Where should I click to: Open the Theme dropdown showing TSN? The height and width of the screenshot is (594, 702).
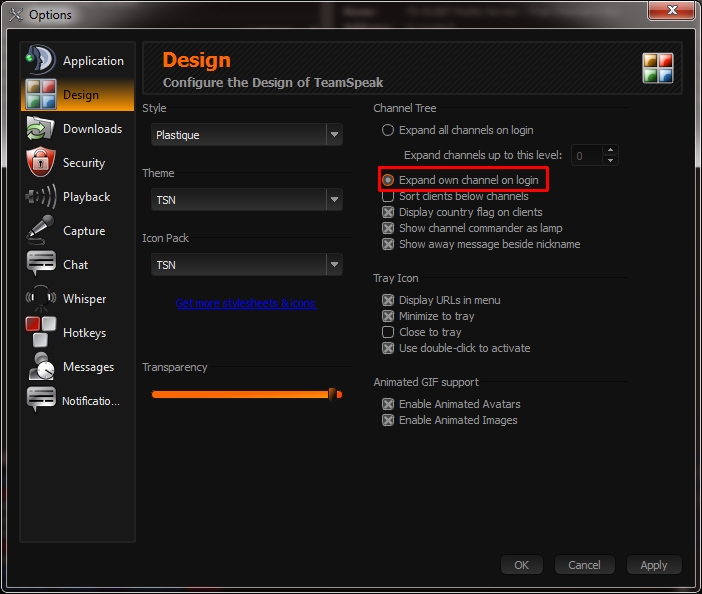tap(247, 200)
